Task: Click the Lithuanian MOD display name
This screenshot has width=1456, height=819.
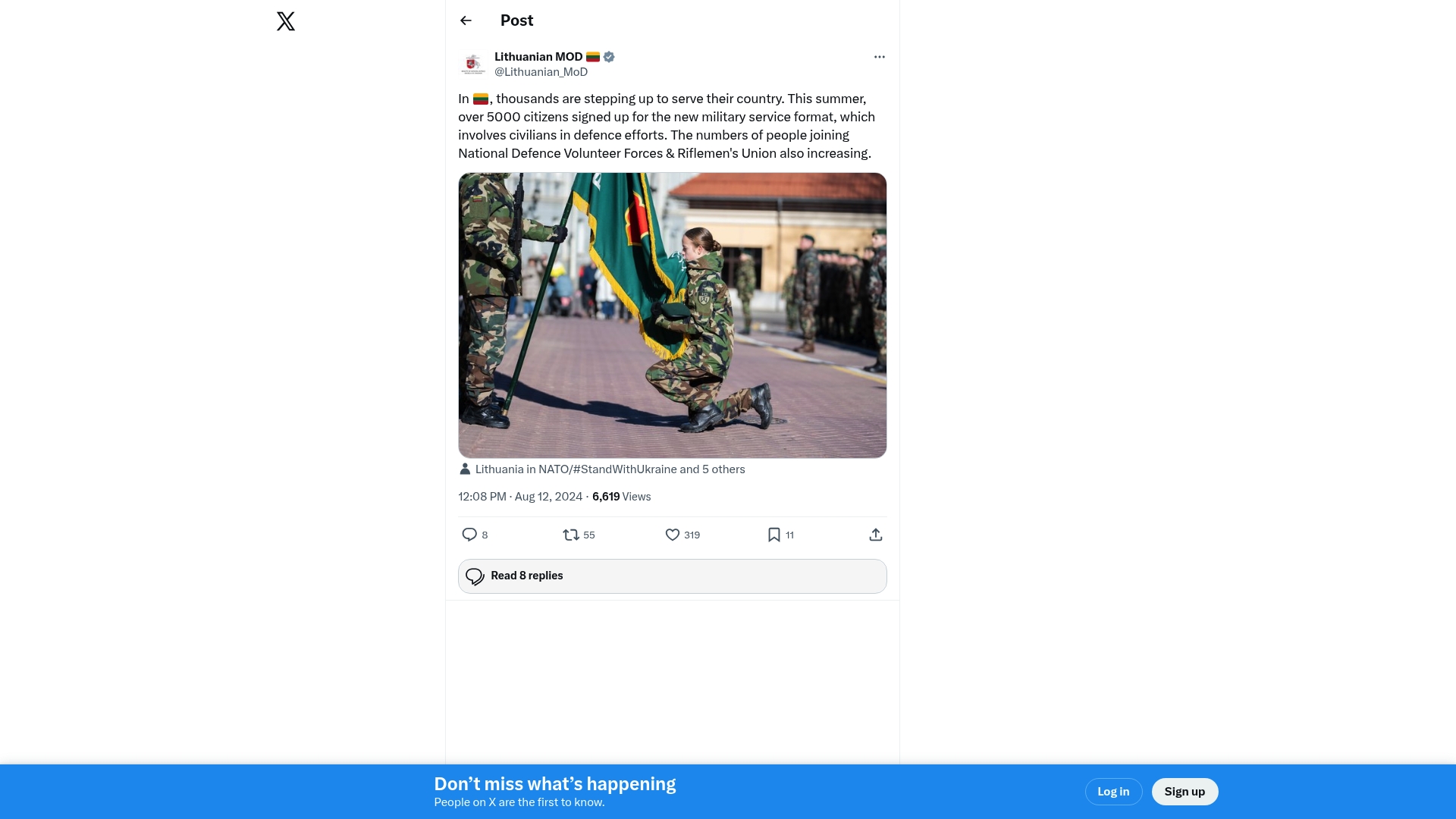Action: tap(538, 57)
